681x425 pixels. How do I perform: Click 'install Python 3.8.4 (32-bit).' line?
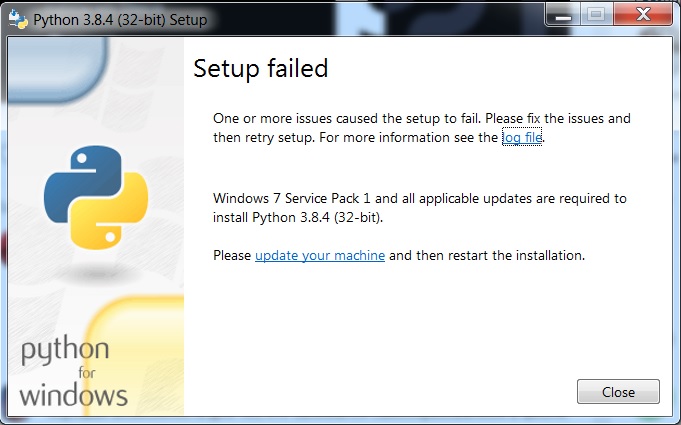[x=297, y=216]
